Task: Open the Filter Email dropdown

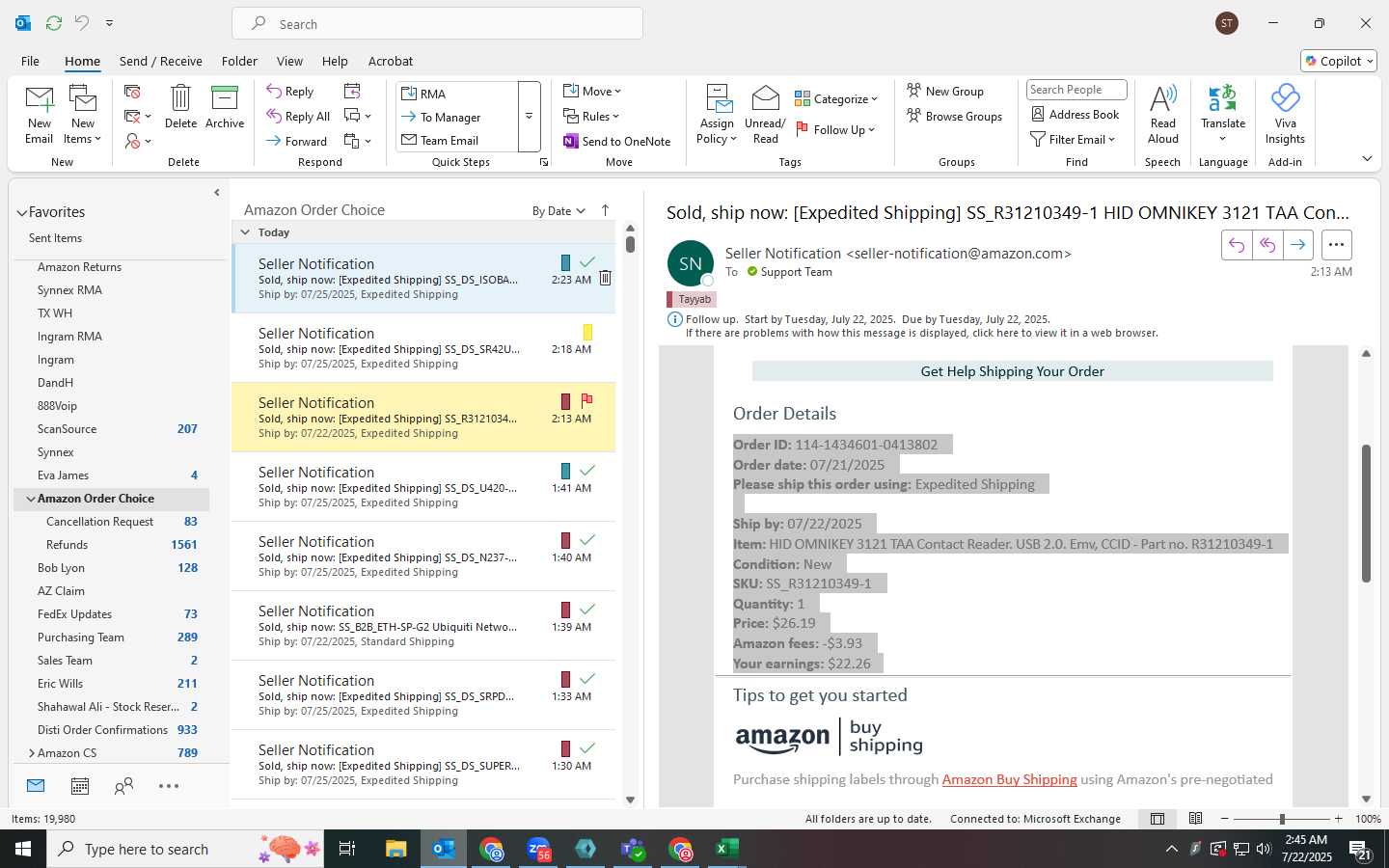Action: [x=1073, y=140]
